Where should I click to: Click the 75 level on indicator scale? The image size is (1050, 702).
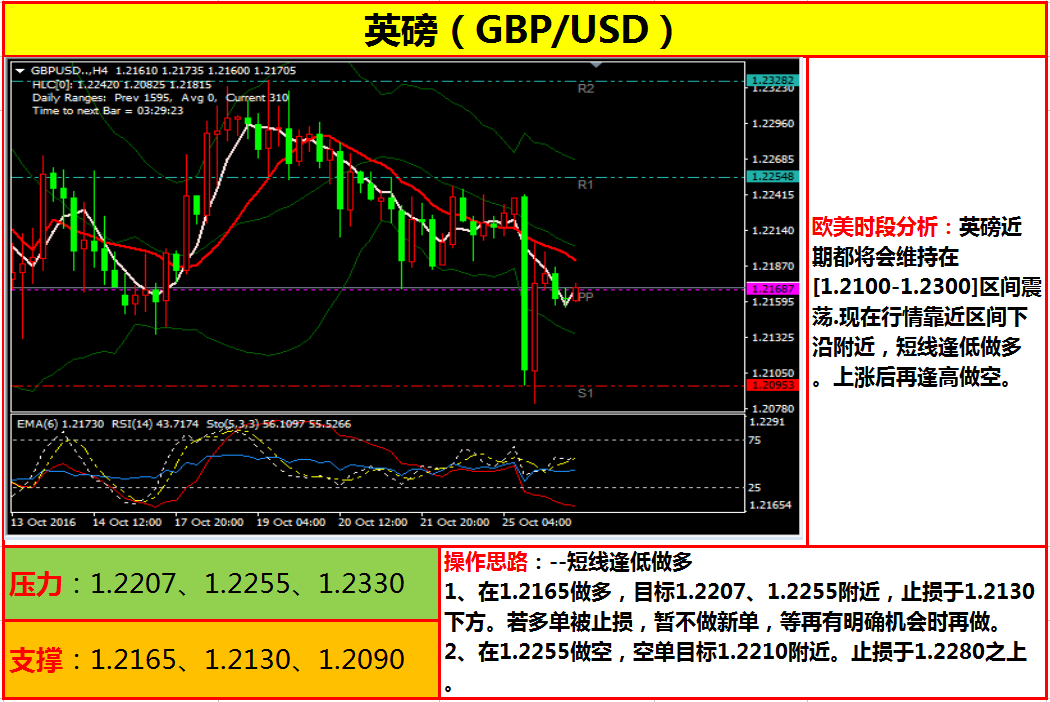[754, 440]
